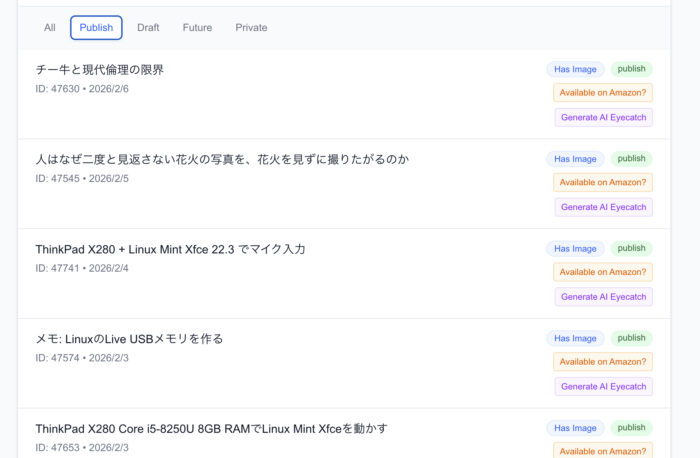Click the Has Image badge on post 47630
Viewport: 700px width, 458px height.
click(575, 70)
